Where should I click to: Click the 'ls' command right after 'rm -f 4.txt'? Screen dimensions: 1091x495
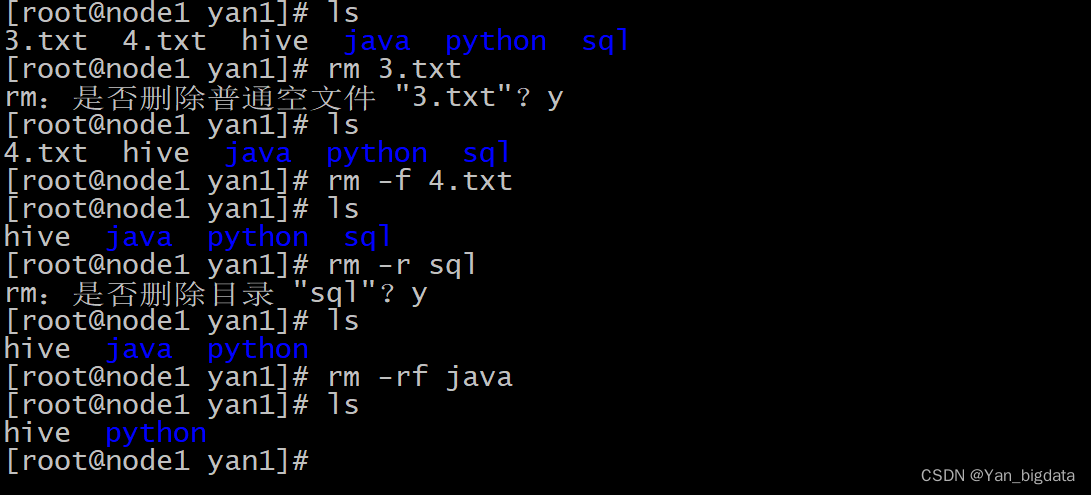coord(343,209)
